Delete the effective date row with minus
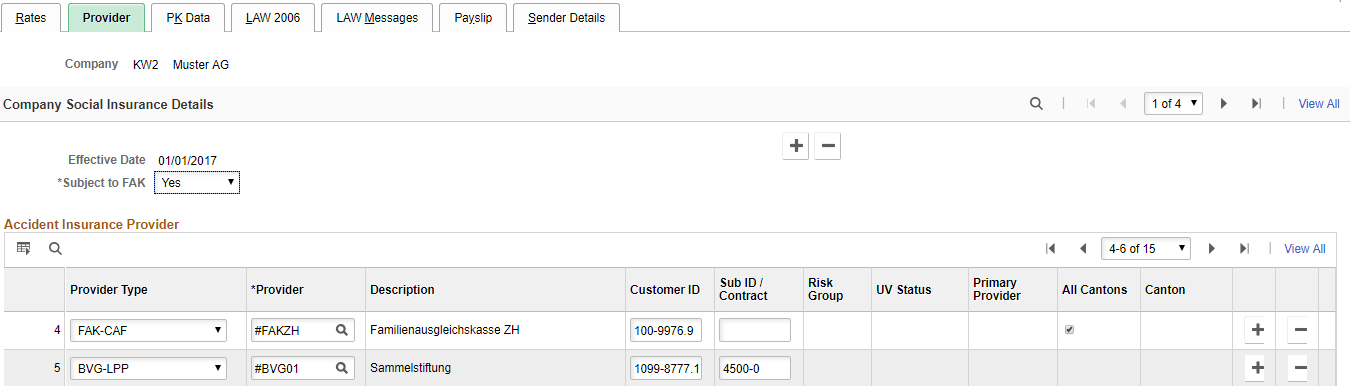Screen dimensions: 1350x386 point(827,146)
